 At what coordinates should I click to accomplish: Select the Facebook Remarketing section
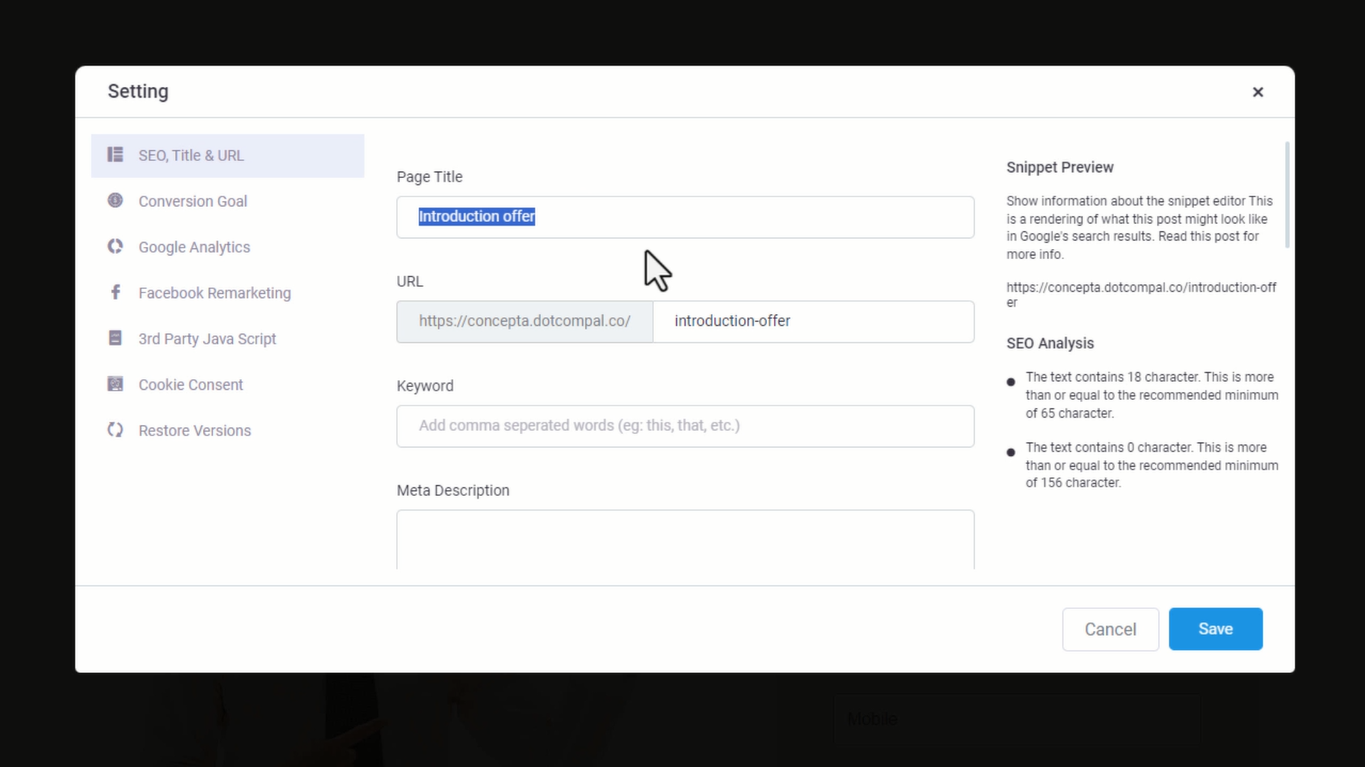point(228,293)
